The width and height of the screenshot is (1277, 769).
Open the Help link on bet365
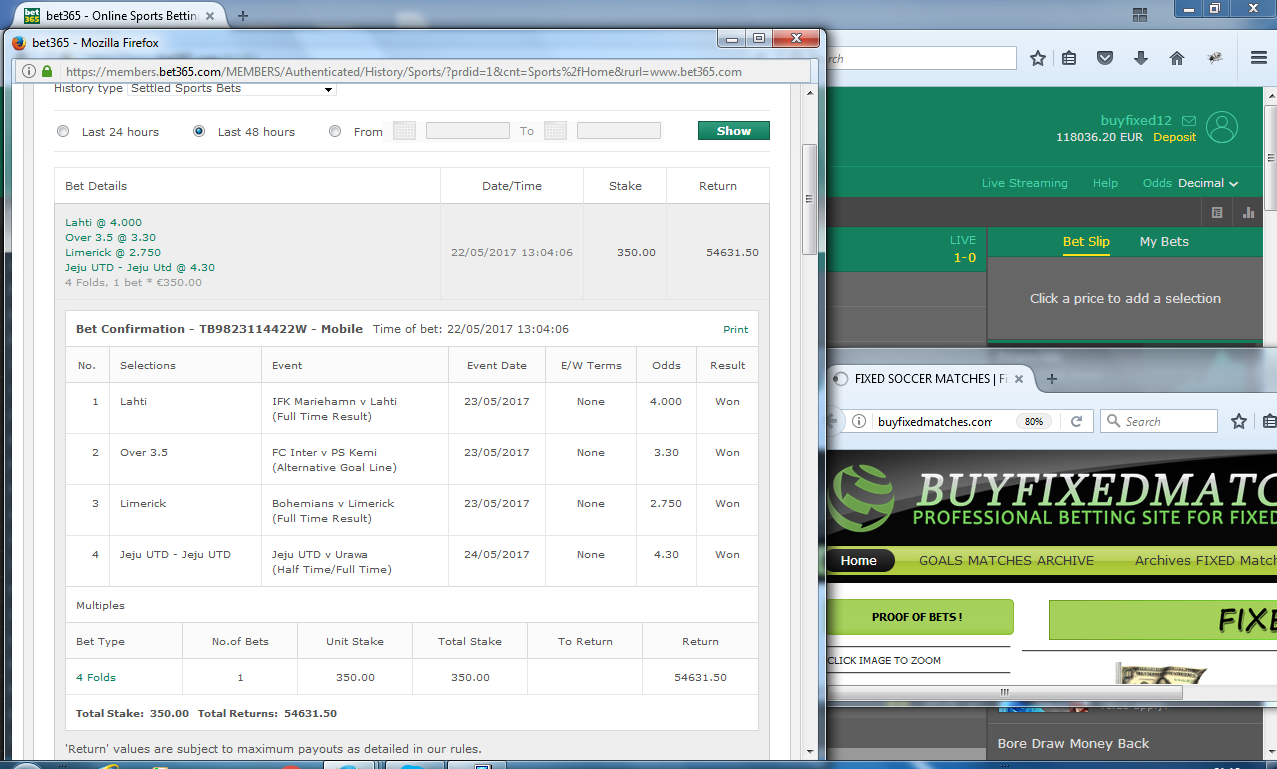point(1105,183)
